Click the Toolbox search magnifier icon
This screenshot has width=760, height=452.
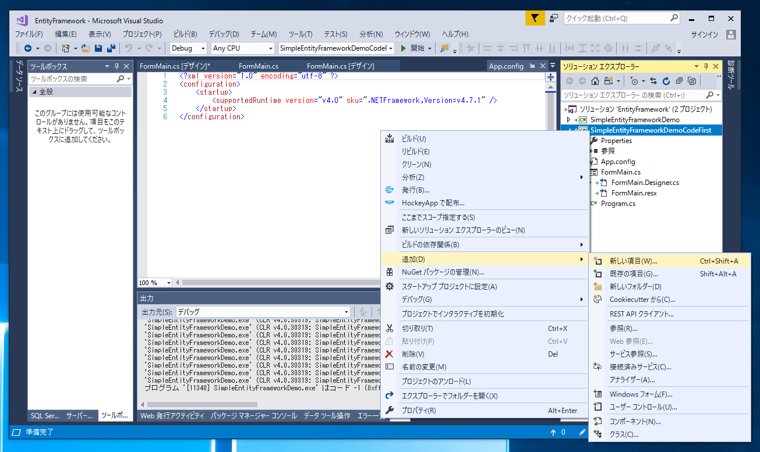120,78
